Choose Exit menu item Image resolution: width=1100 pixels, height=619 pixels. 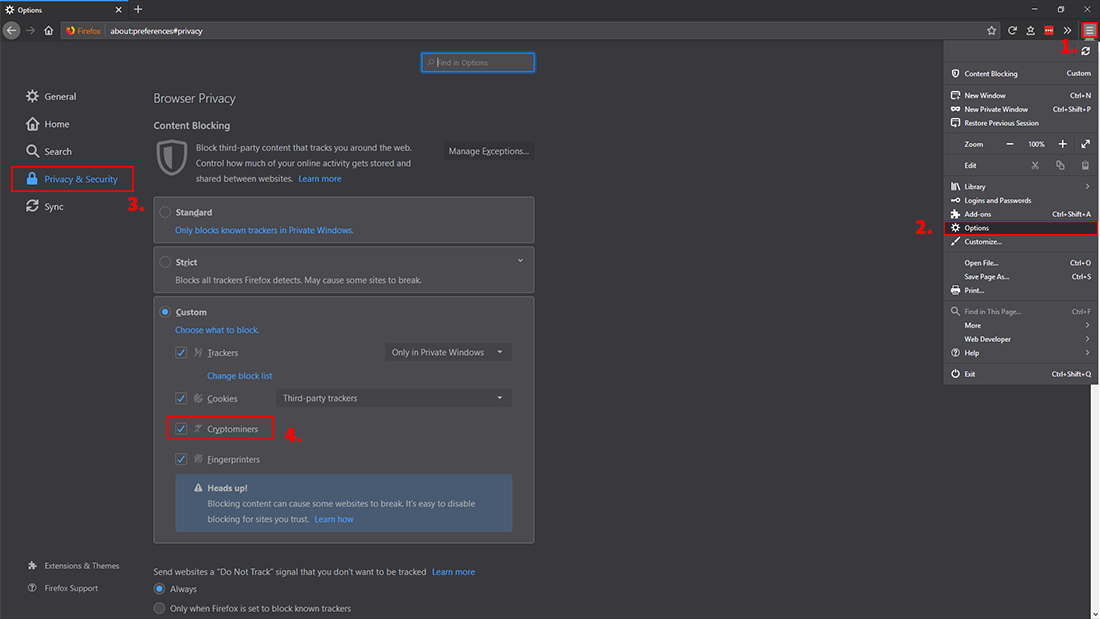[1020, 374]
